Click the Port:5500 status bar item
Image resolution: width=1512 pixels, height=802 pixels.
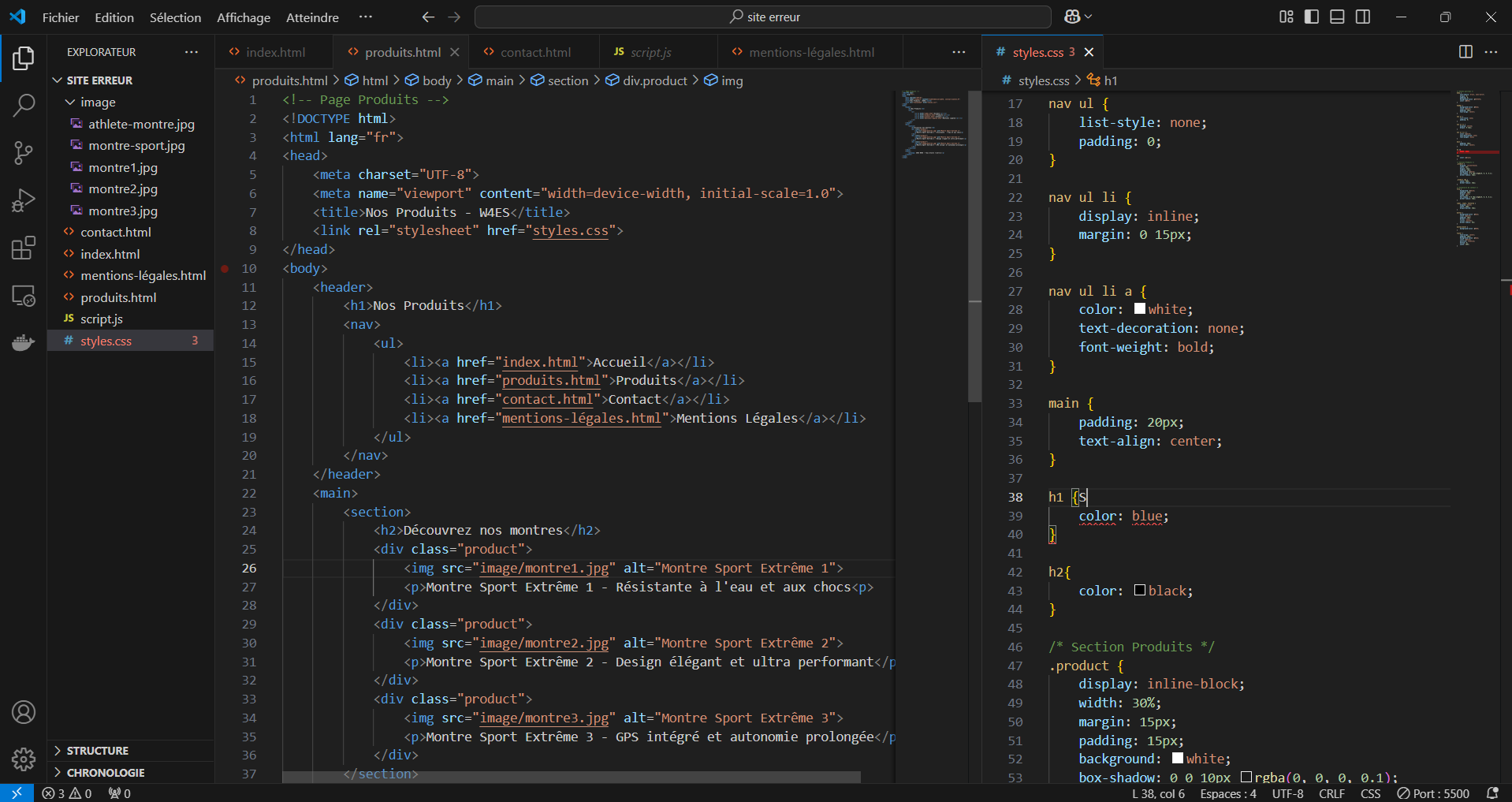[x=1433, y=793]
